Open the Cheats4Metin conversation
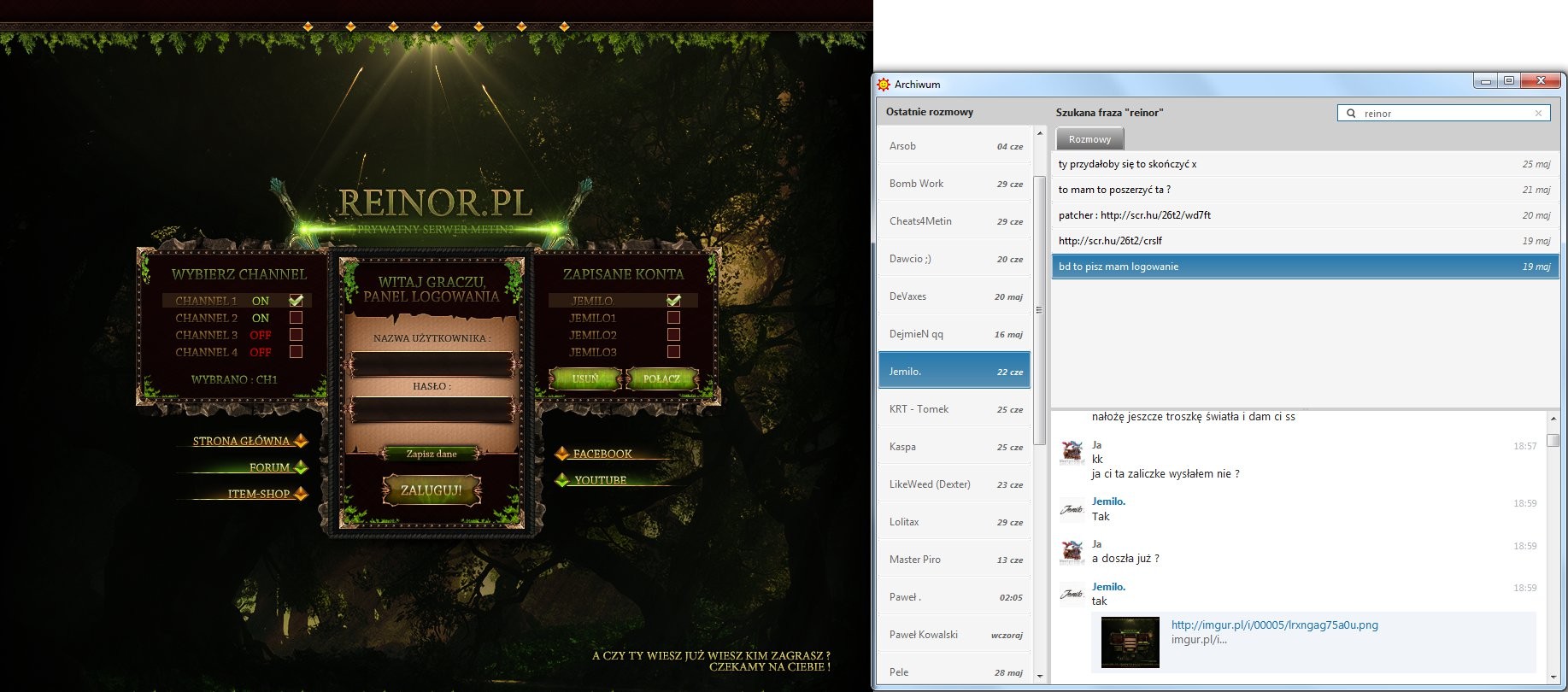The width and height of the screenshot is (1568, 692). (x=954, y=221)
